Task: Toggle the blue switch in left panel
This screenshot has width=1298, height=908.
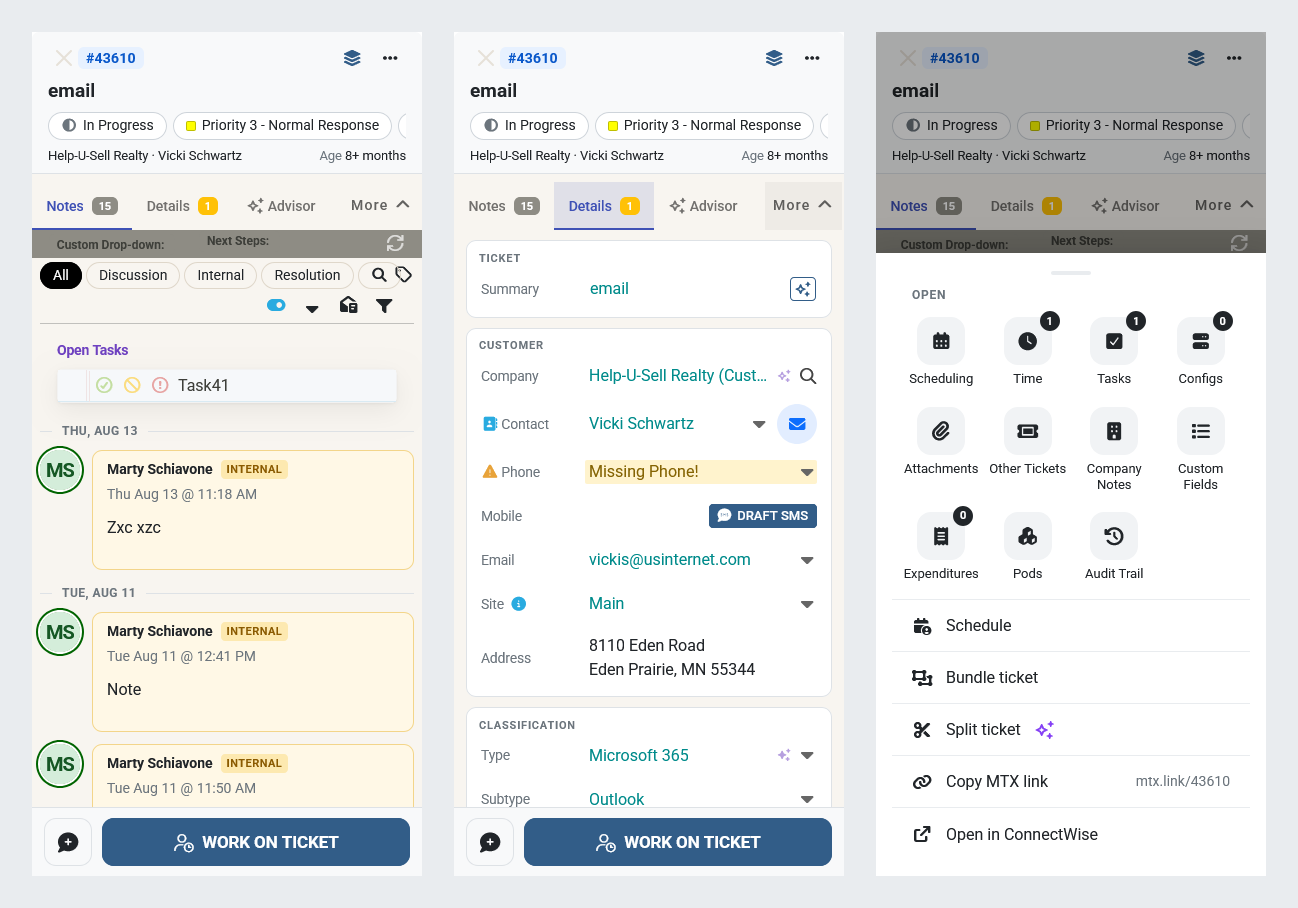Action: (276, 305)
